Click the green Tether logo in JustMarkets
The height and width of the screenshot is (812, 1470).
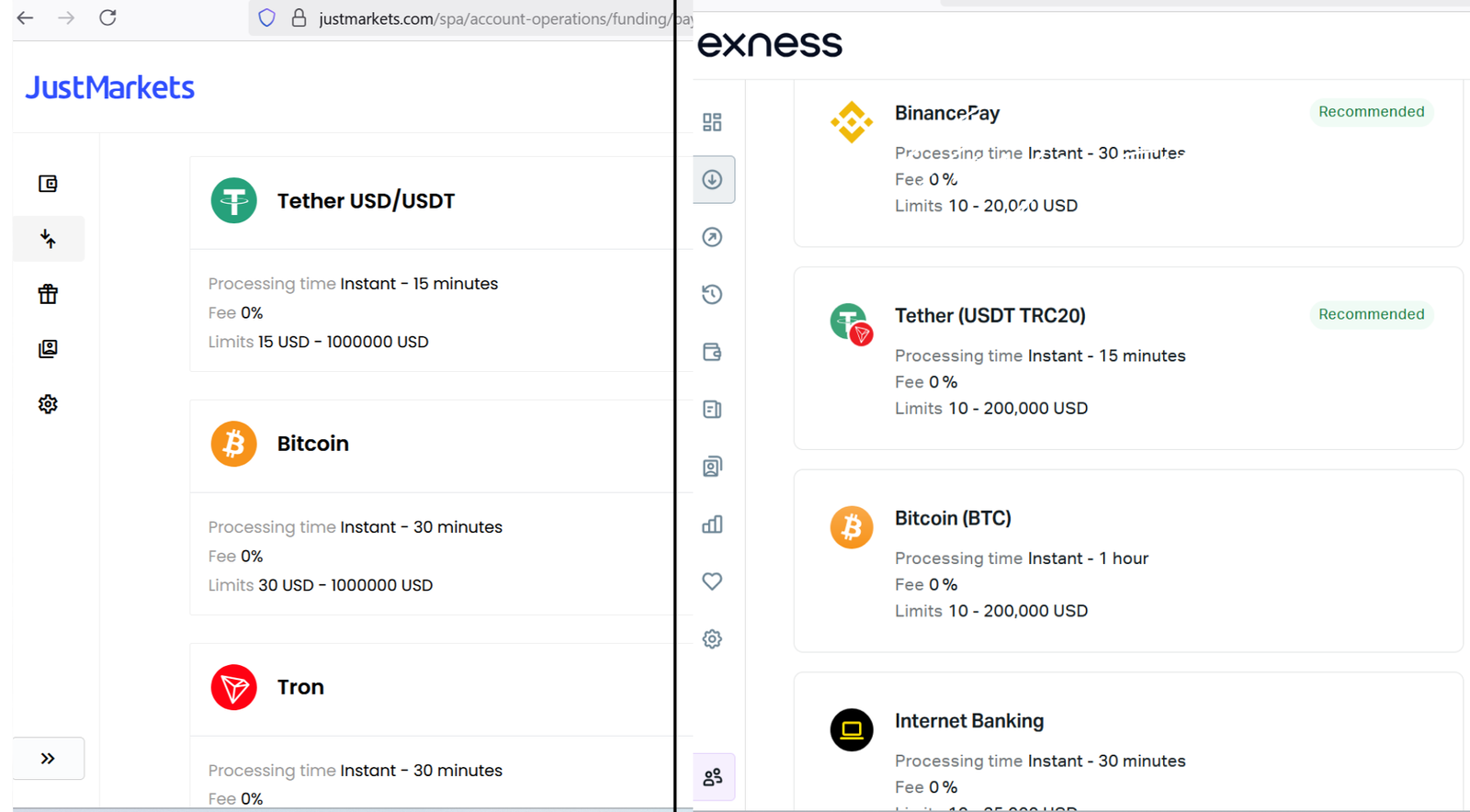pos(233,200)
